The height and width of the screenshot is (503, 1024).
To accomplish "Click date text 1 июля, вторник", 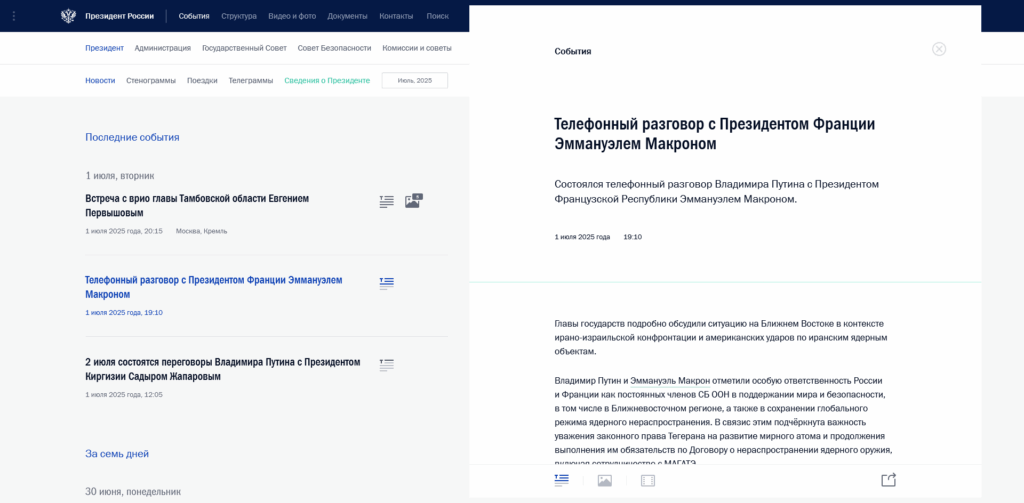I will tap(120, 176).
